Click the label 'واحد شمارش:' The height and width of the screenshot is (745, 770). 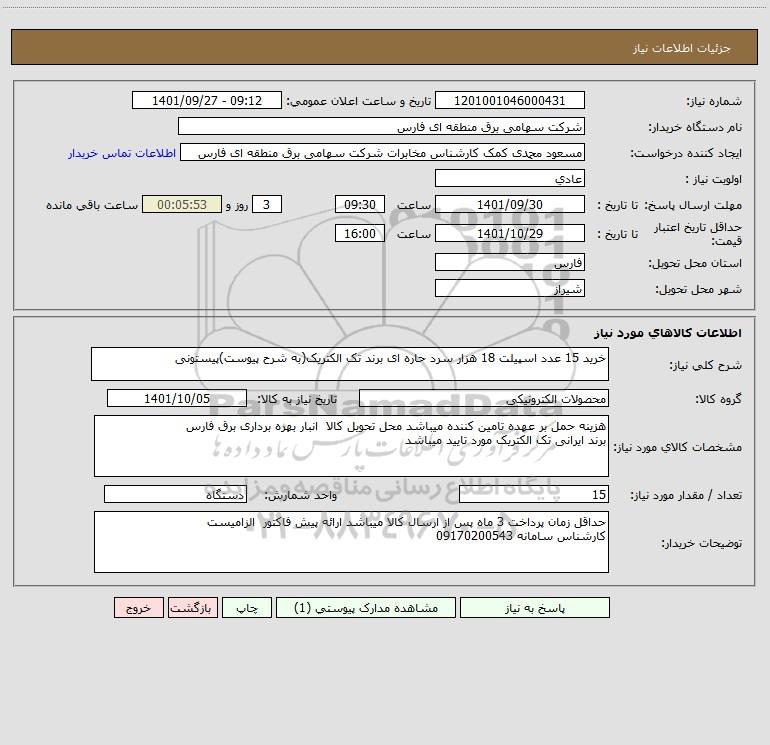point(301,495)
